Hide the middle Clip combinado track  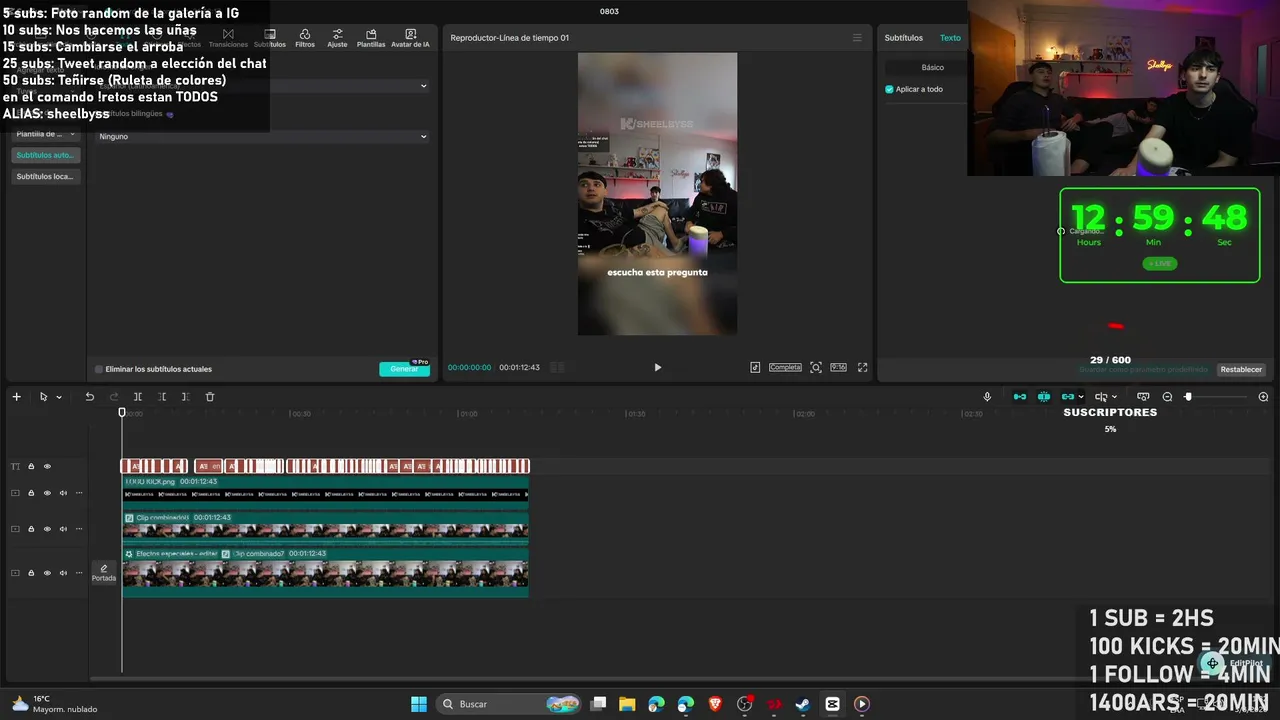point(47,529)
